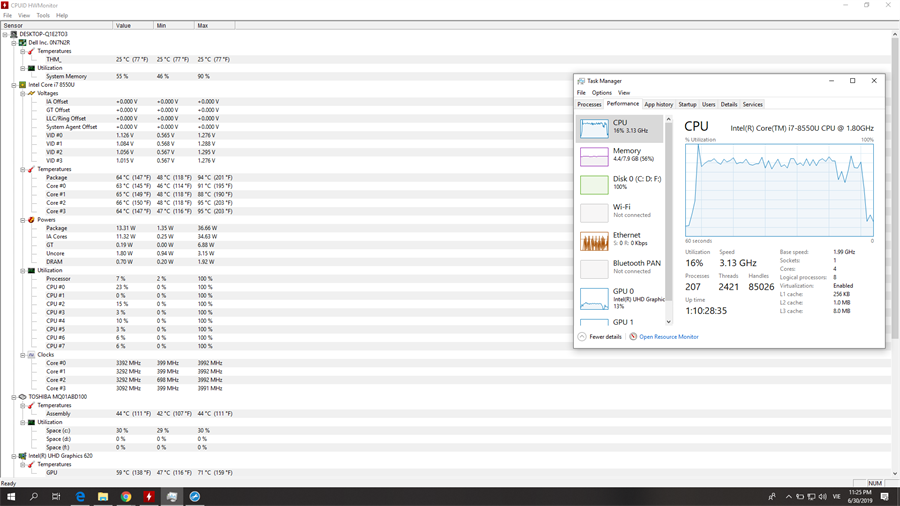Select the CPU performance graph thumbnail
Screen dimensions: 900x506
(x=594, y=128)
